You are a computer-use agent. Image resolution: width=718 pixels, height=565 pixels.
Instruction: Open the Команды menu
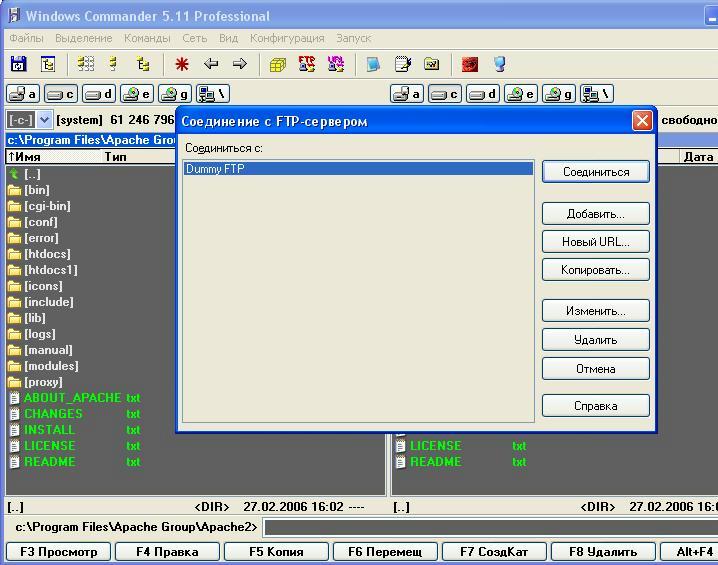click(x=147, y=38)
